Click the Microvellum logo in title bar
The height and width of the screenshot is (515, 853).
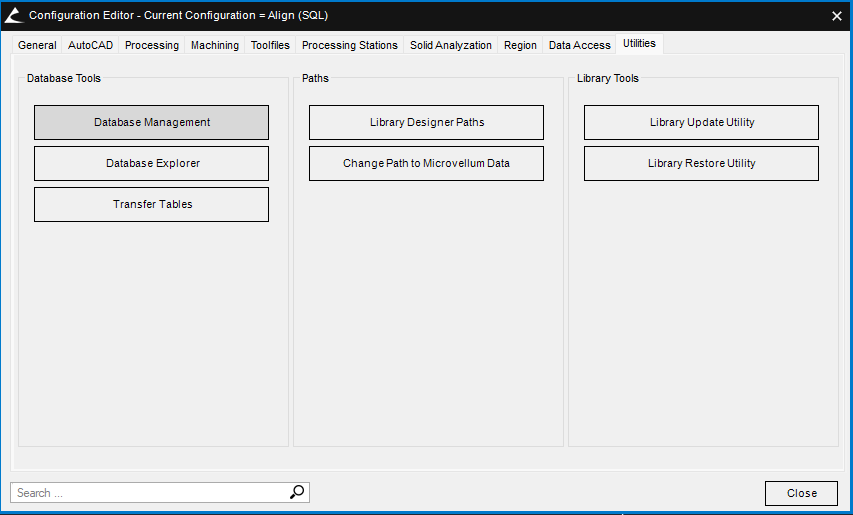coord(14,15)
